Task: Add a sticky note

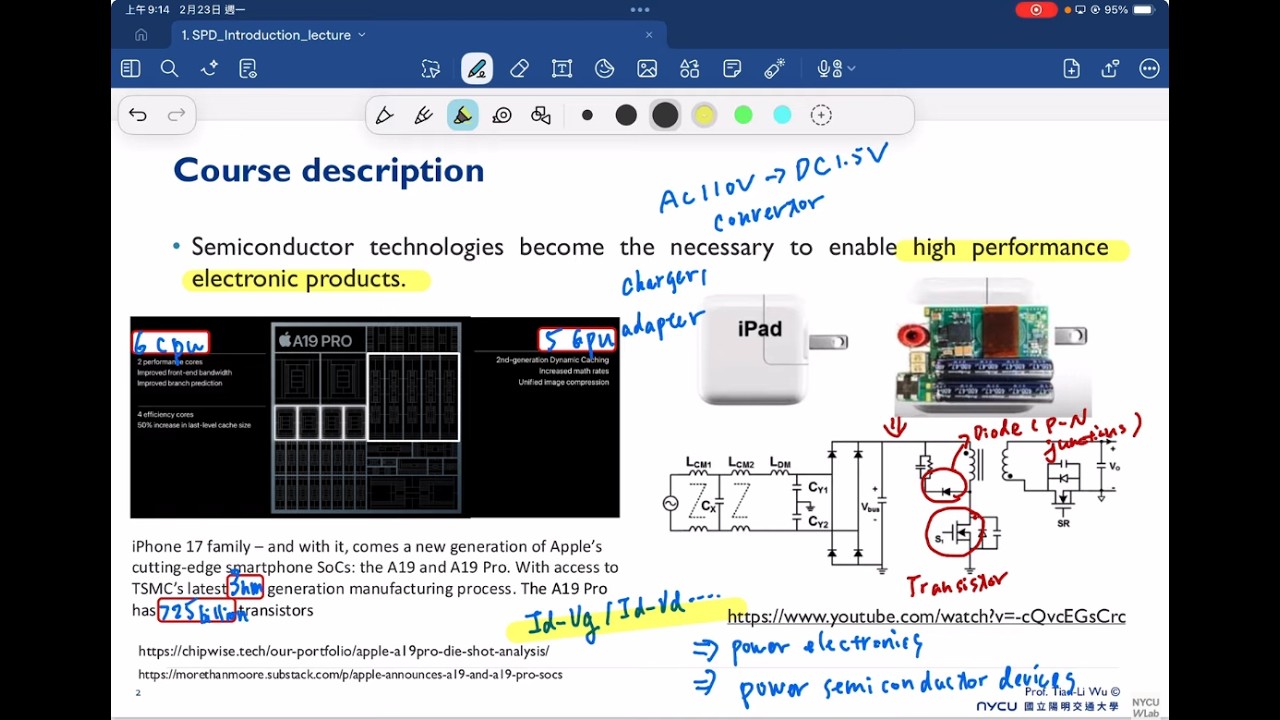Action: (732, 69)
